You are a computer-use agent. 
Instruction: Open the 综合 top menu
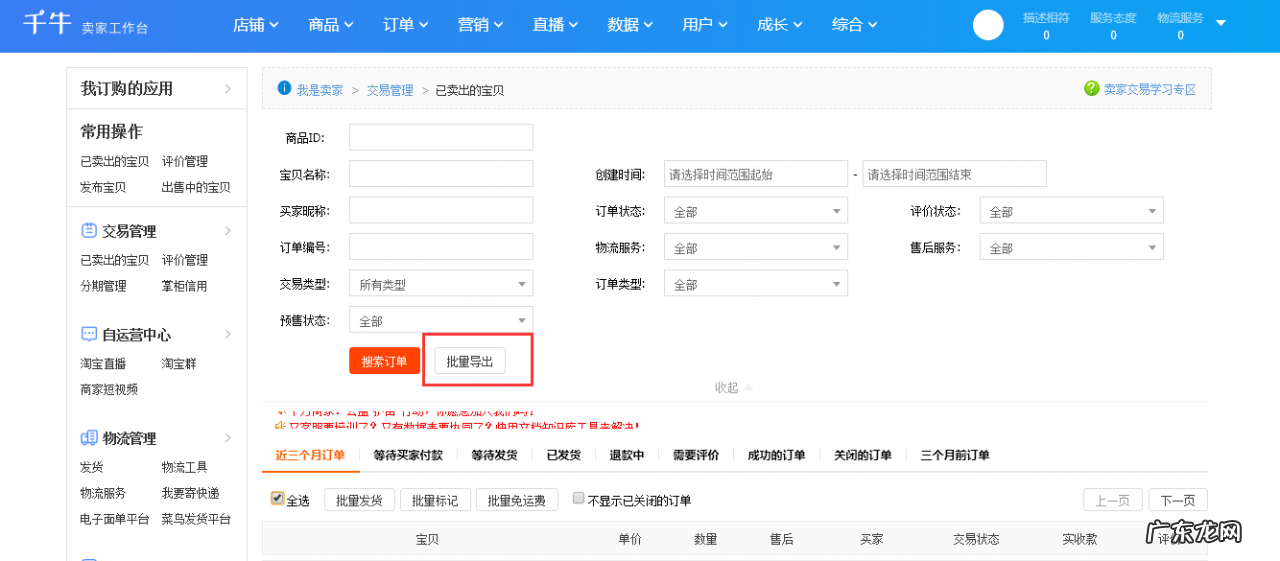tap(855, 25)
